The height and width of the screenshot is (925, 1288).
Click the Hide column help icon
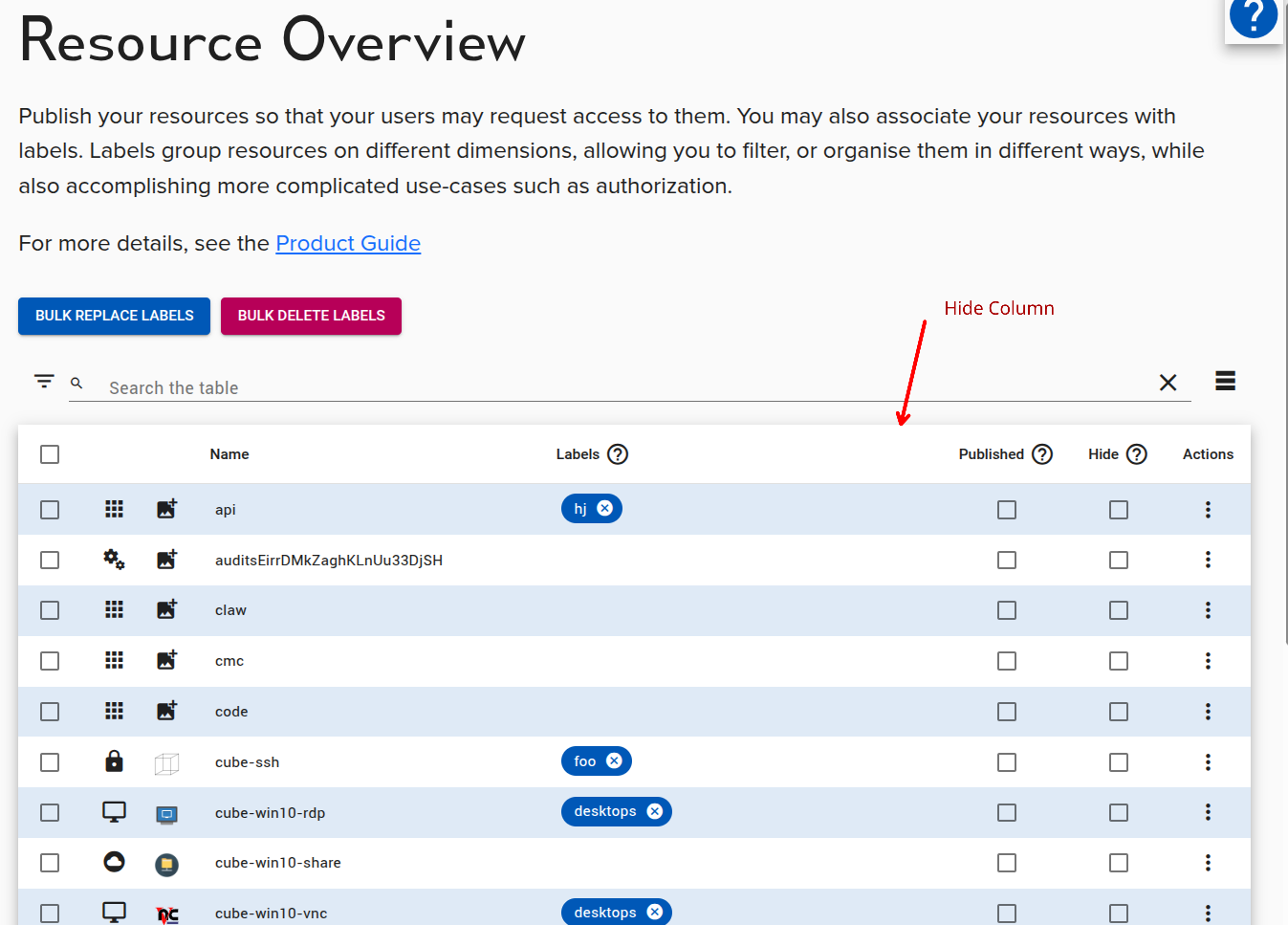click(x=1136, y=454)
